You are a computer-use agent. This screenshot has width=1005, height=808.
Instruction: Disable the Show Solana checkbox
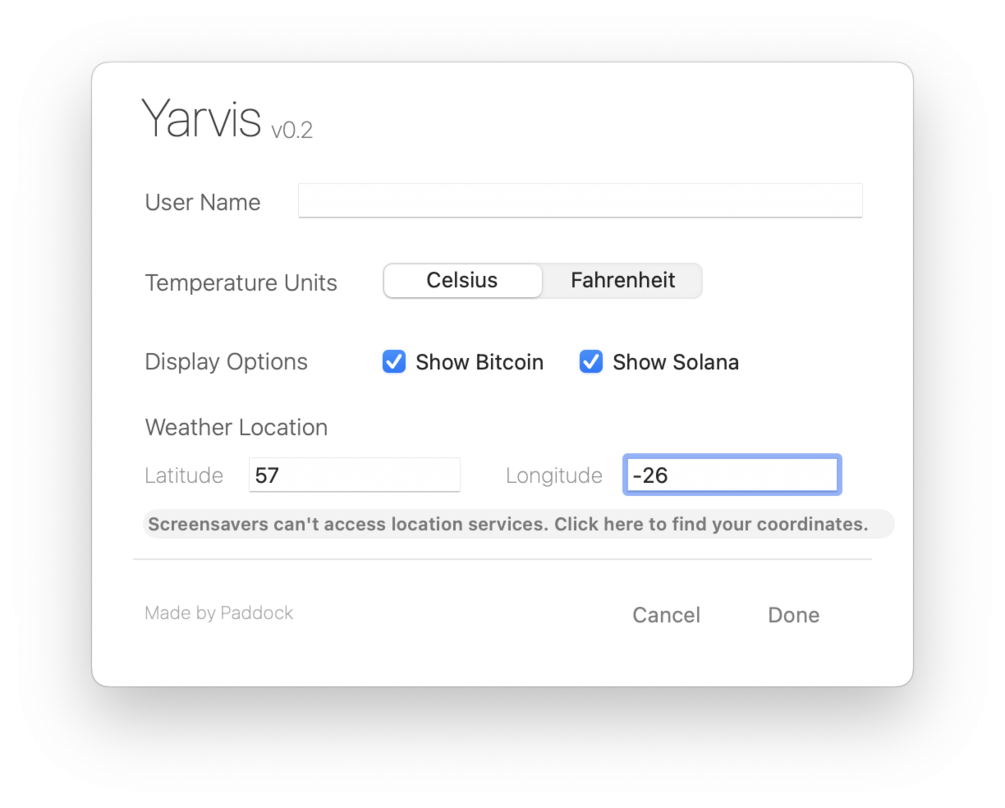pyautogui.click(x=591, y=362)
